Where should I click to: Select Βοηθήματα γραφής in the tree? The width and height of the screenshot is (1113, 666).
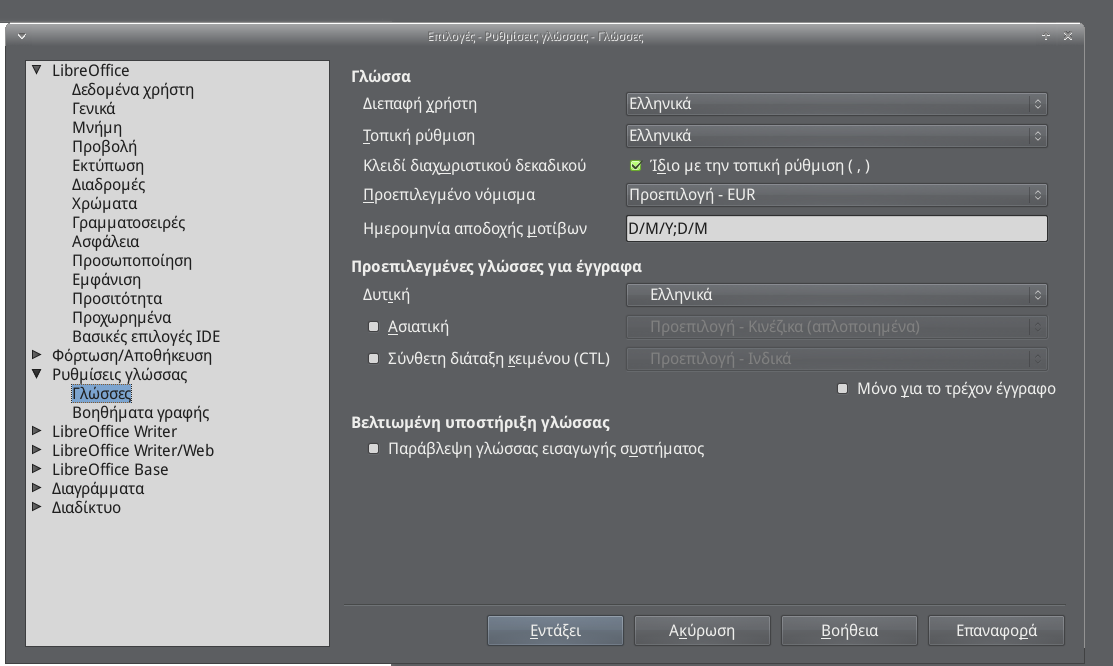tap(140, 413)
